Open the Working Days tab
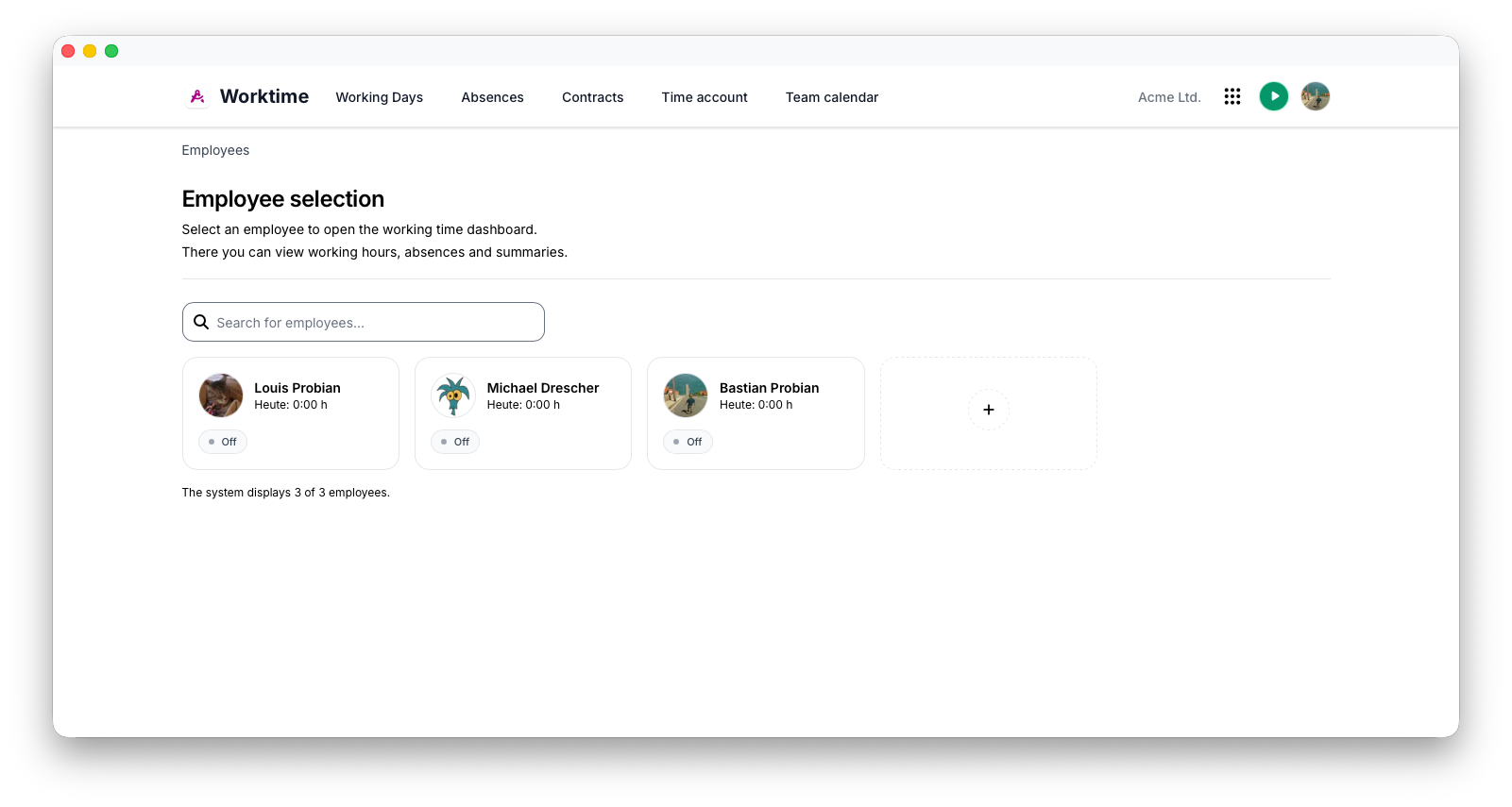1512x807 pixels. (x=380, y=97)
